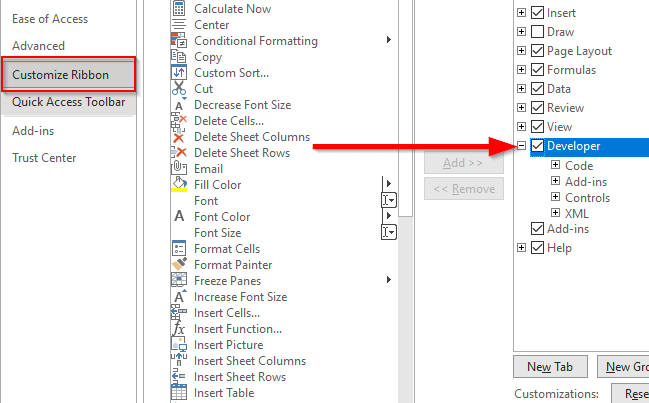Click the Format Painter brush icon
Image resolution: width=649 pixels, height=403 pixels.
179,265
